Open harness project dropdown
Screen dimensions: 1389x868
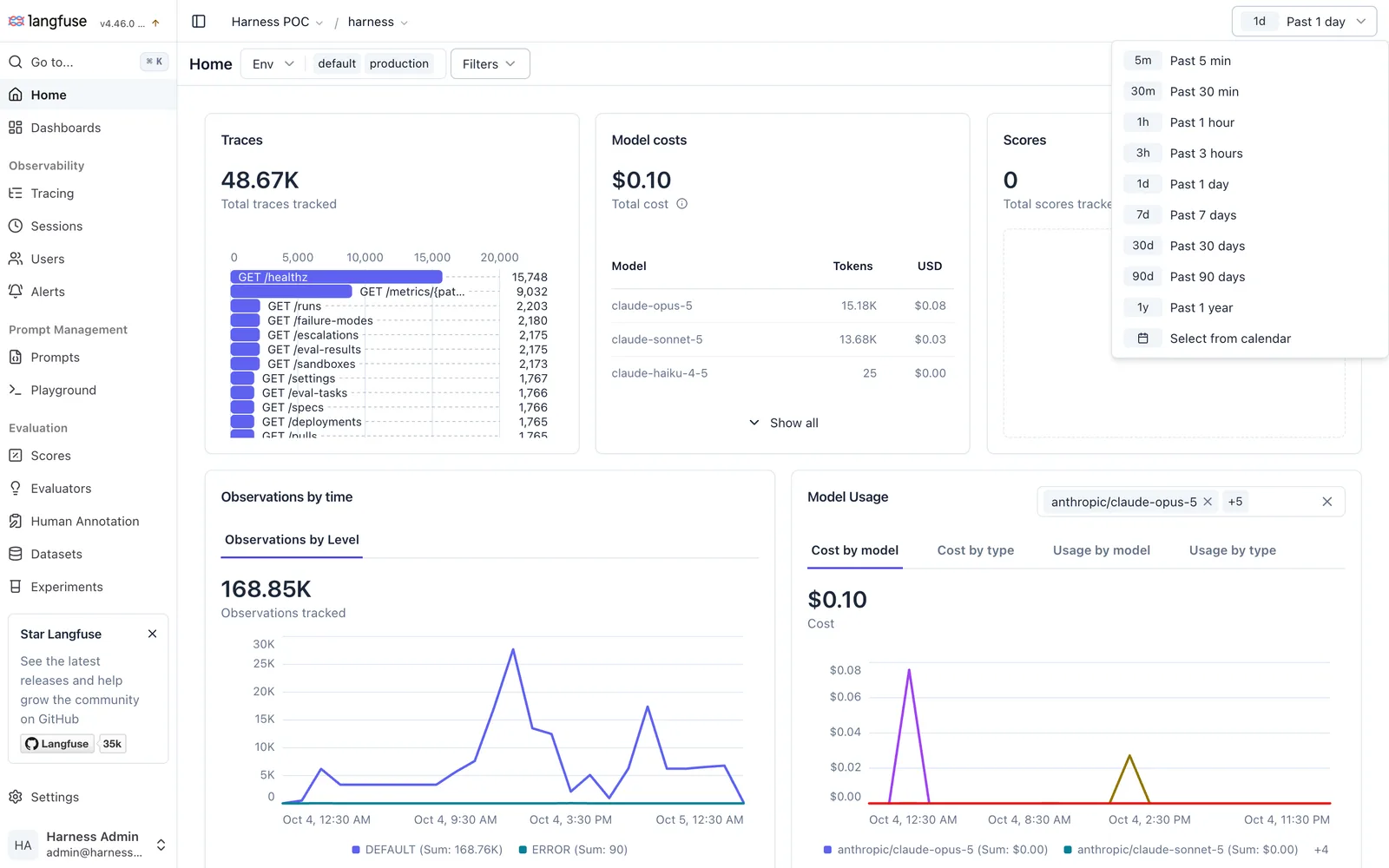378,22
